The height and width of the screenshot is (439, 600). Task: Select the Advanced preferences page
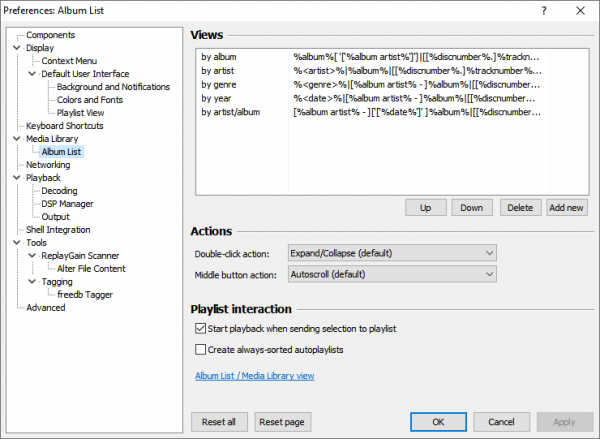point(46,308)
